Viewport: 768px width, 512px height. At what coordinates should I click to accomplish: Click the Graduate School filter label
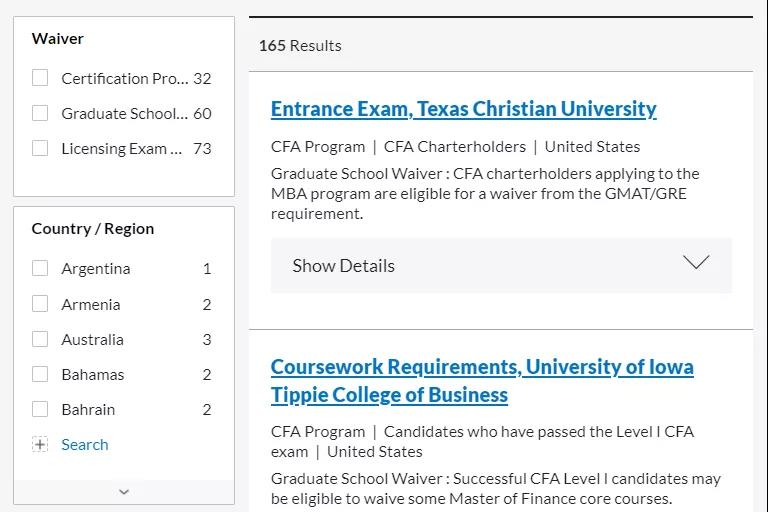(x=124, y=113)
